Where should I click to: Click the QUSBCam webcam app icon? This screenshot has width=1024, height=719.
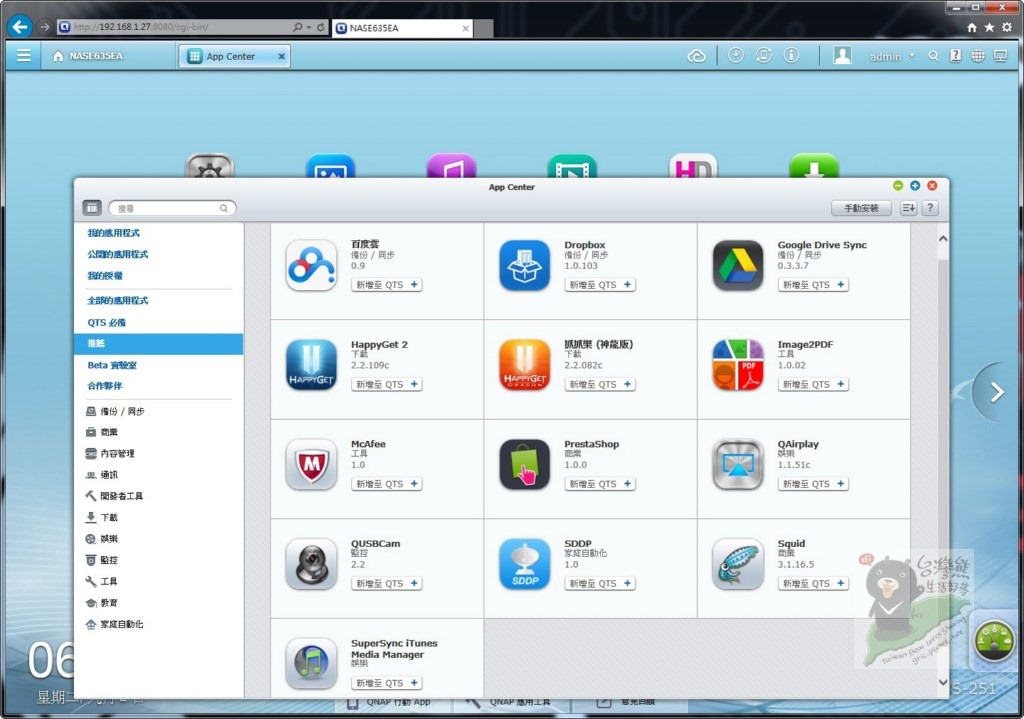pos(312,564)
